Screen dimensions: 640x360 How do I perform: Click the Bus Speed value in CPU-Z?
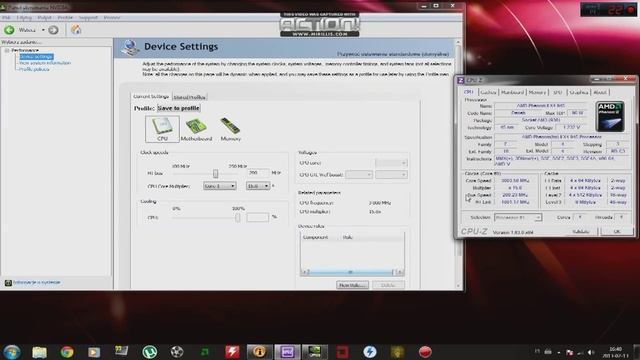tap(515, 195)
